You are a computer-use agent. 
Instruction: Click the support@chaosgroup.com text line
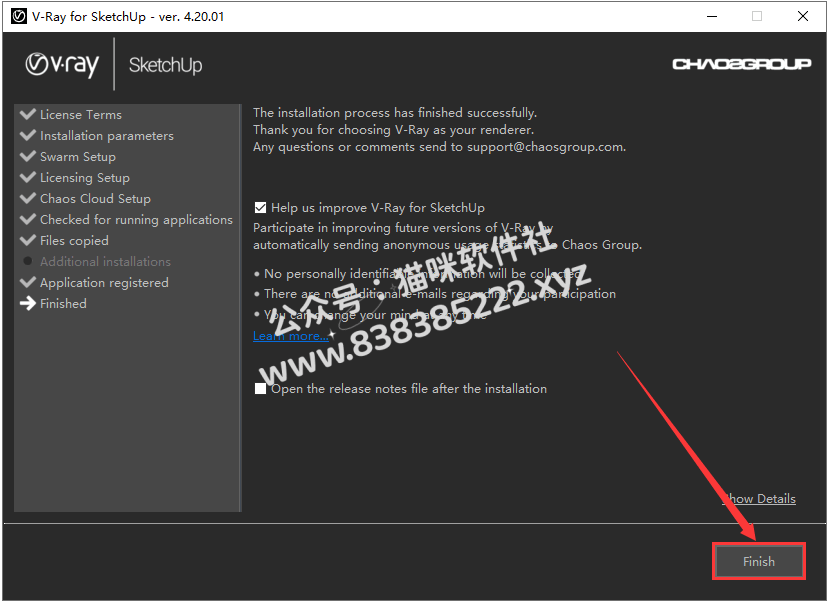pos(439,147)
